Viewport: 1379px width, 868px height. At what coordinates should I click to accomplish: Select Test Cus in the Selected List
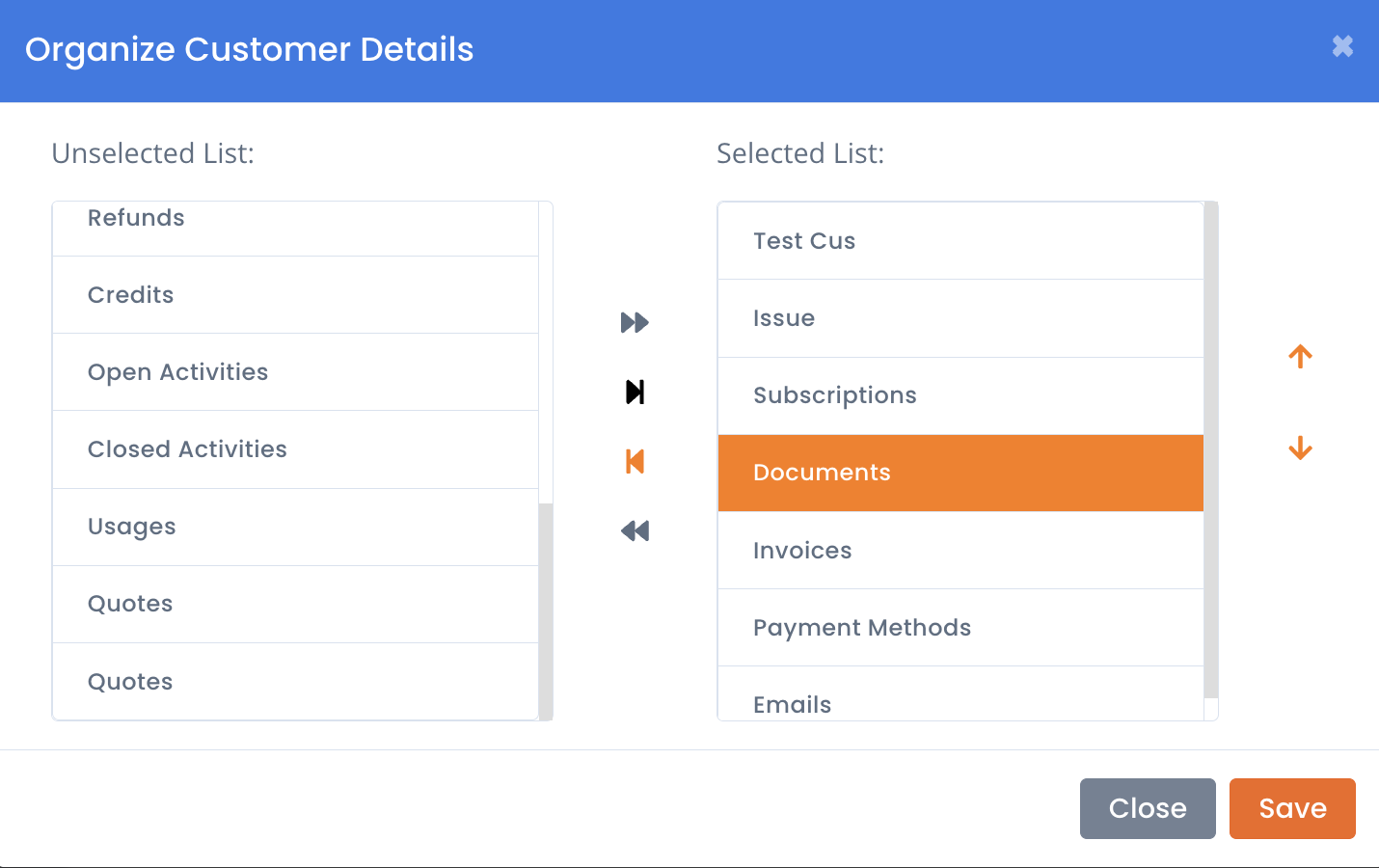click(960, 241)
